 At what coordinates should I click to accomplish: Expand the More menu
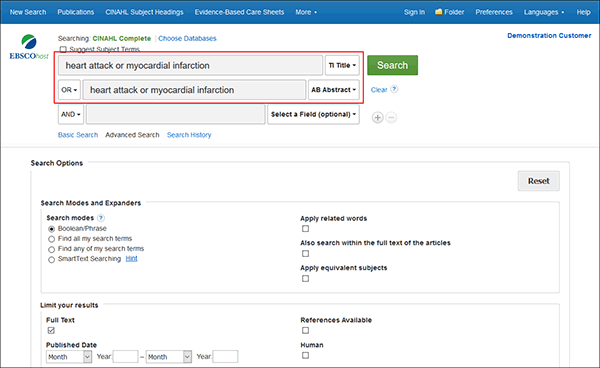coord(306,12)
